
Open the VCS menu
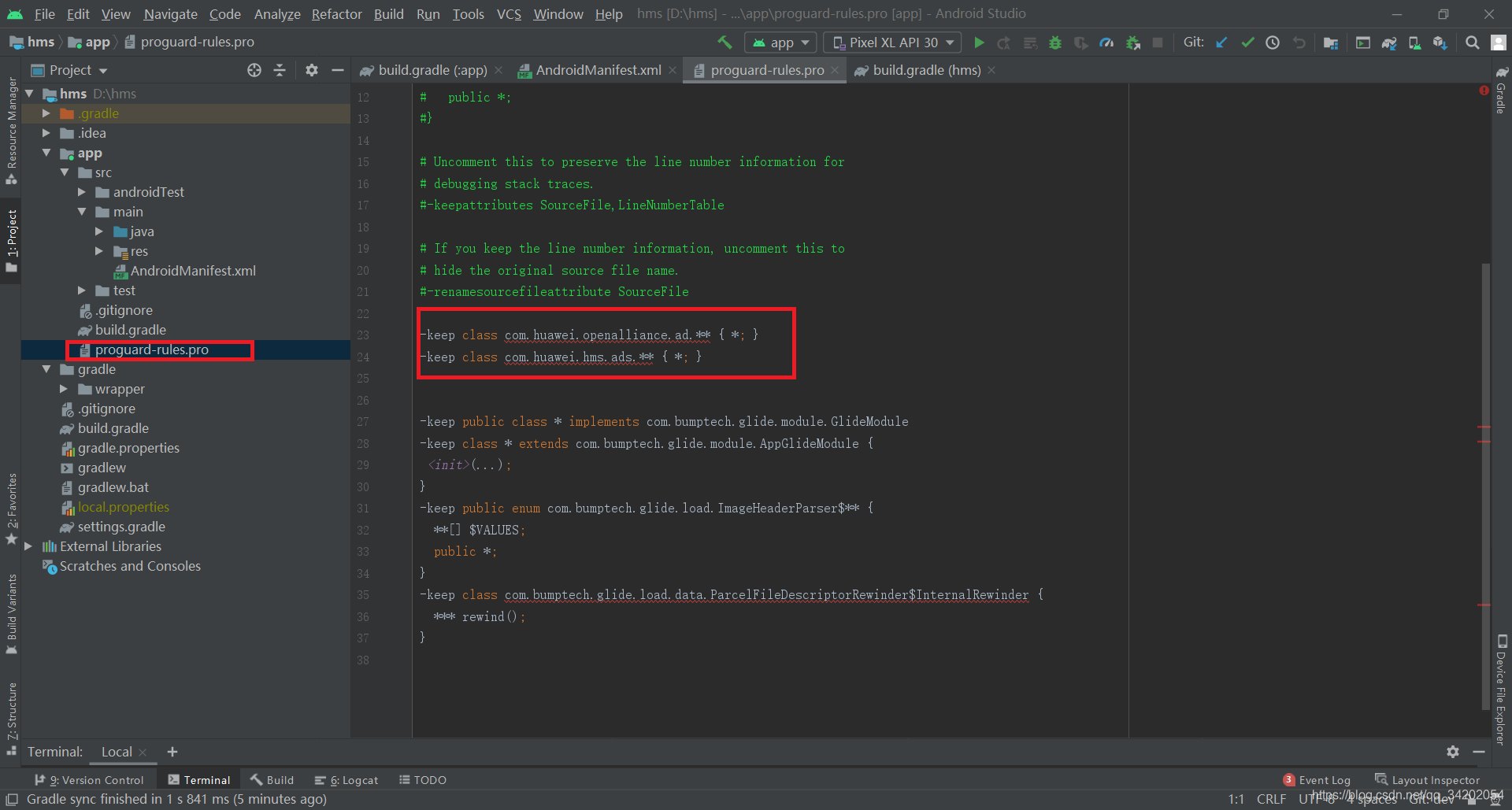click(x=509, y=14)
